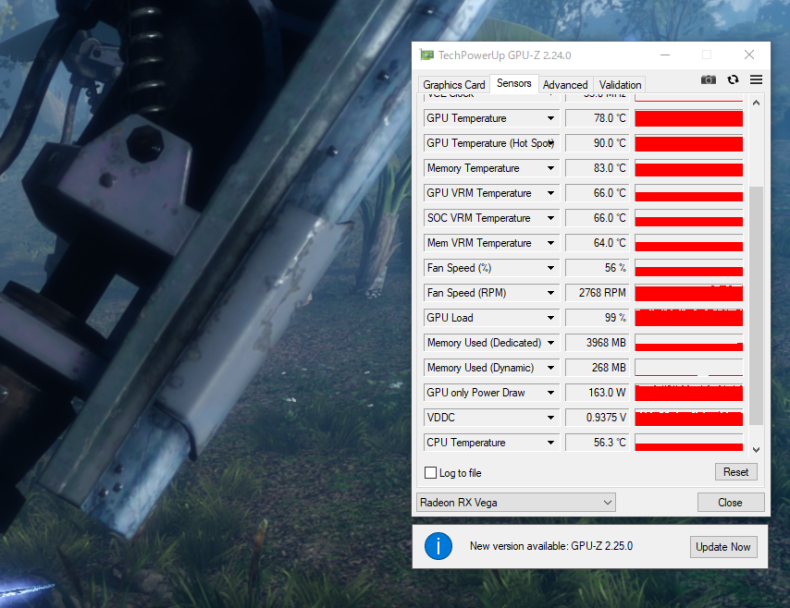790x608 pixels.
Task: Open the GPU Temperature (Hot Spot) dropdown
Action: pyautogui.click(x=551, y=143)
